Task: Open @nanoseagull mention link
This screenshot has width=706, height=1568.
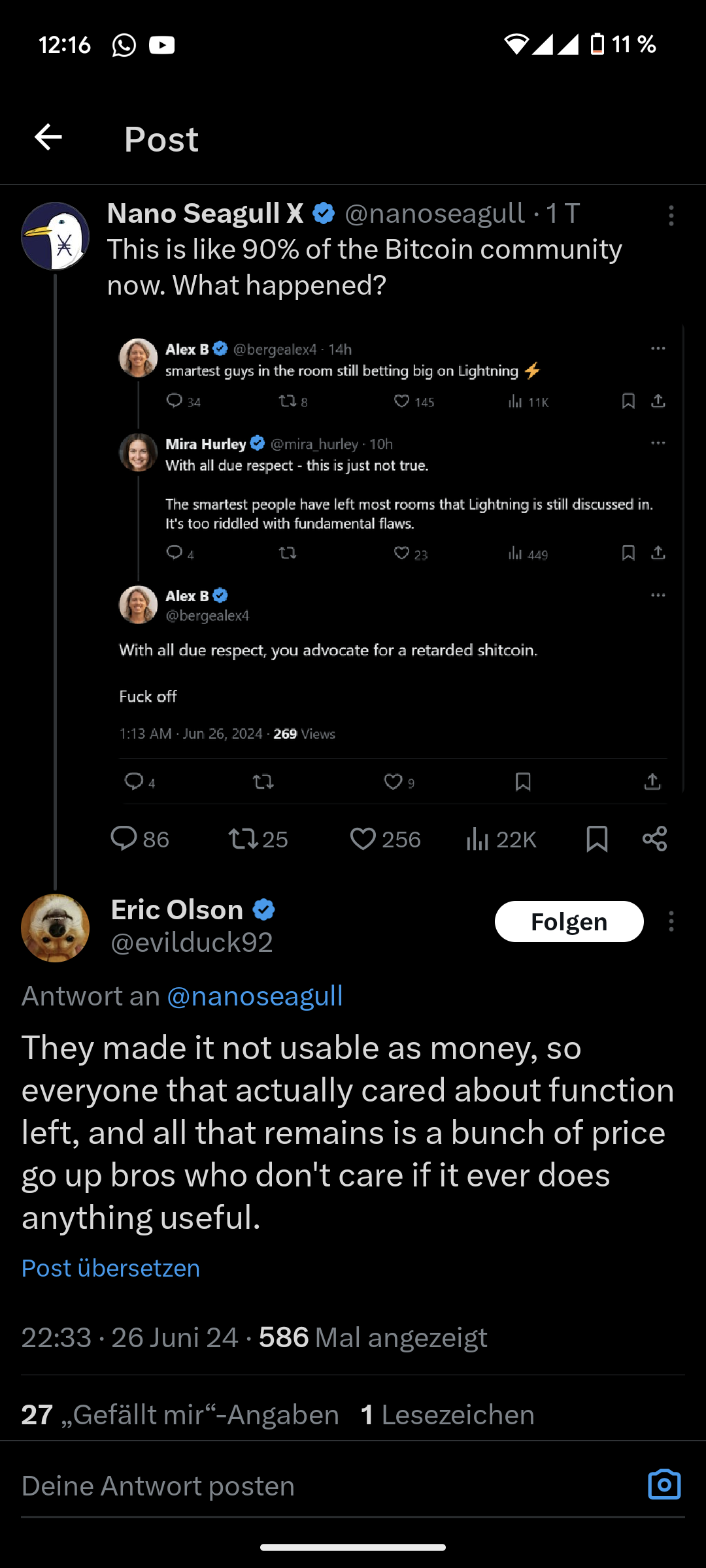Action: pyautogui.click(x=255, y=996)
